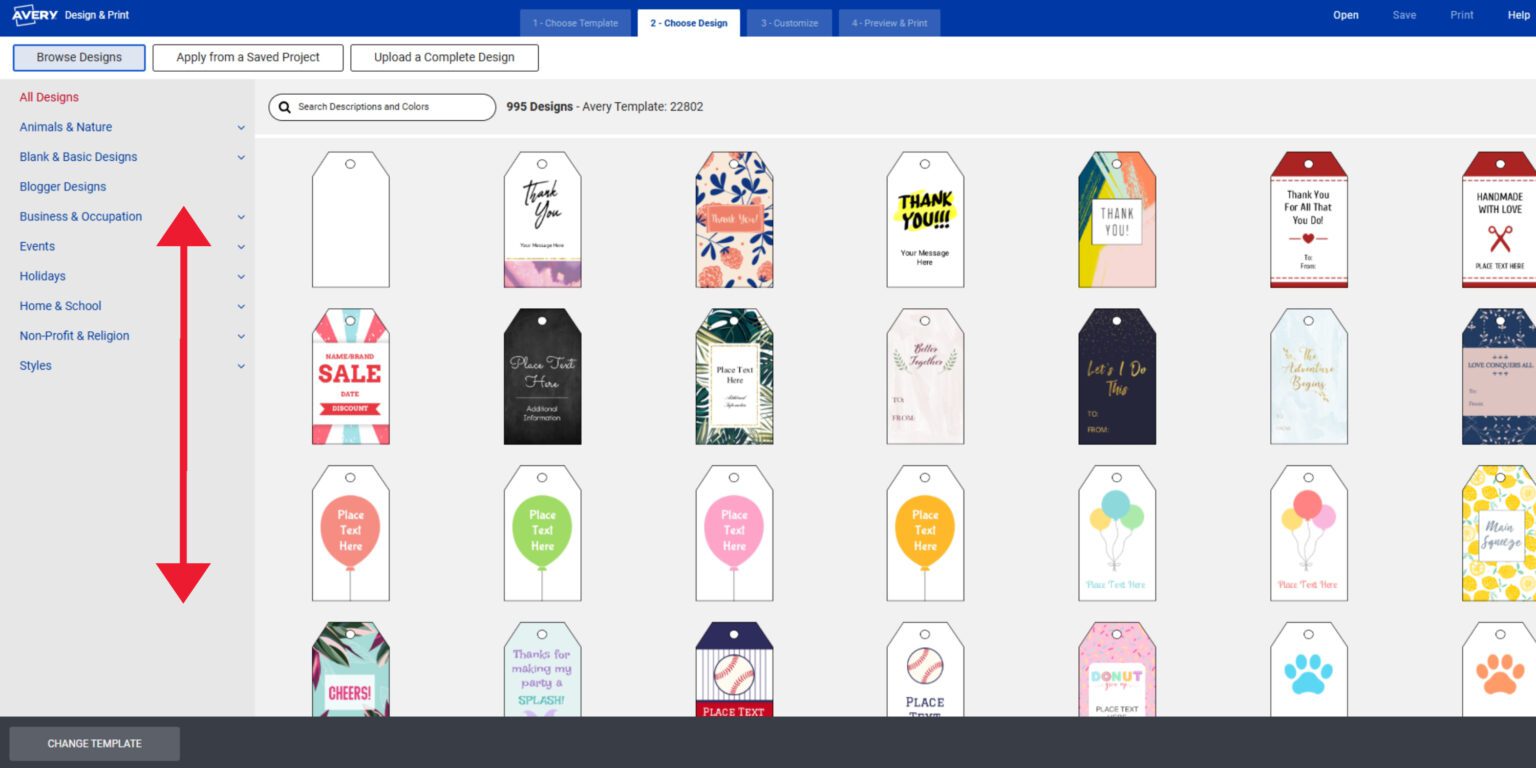Select the blue paw print tag
This screenshot has height=768, width=1536.
click(1308, 672)
